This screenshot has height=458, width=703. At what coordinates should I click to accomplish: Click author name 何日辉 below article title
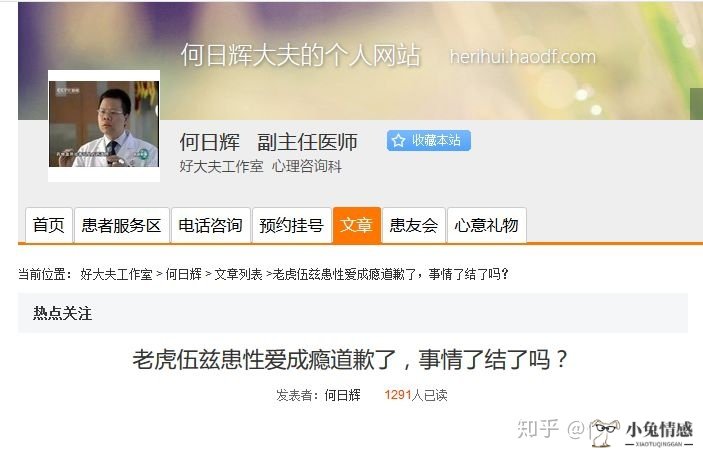343,395
